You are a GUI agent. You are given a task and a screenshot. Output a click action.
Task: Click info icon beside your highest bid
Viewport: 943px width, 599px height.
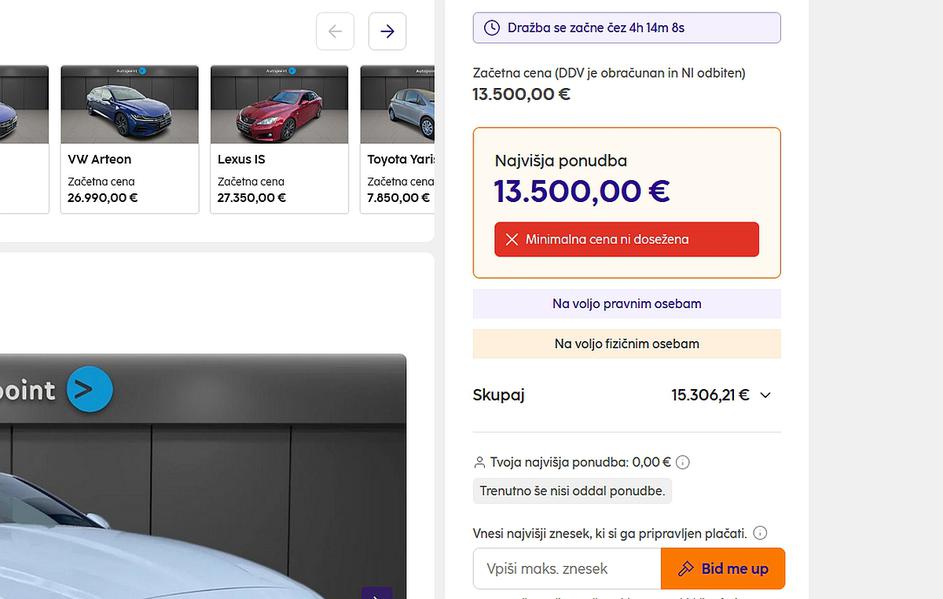683,462
